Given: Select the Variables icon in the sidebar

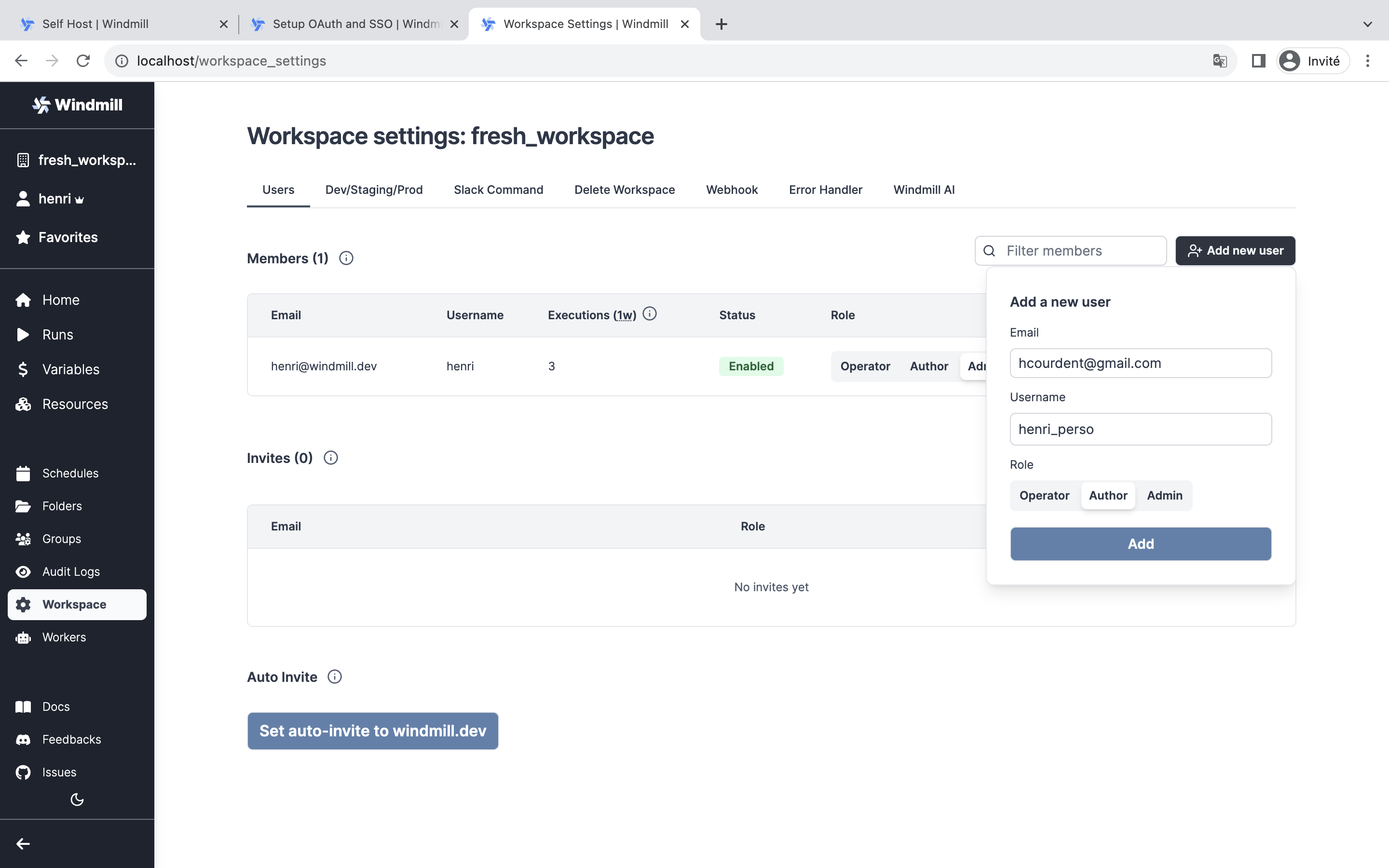Looking at the screenshot, I should coord(23,369).
